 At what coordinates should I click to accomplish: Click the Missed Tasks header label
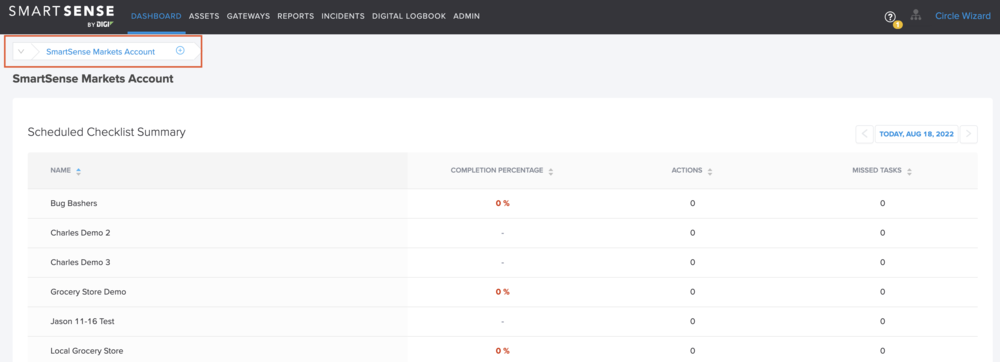click(x=877, y=171)
